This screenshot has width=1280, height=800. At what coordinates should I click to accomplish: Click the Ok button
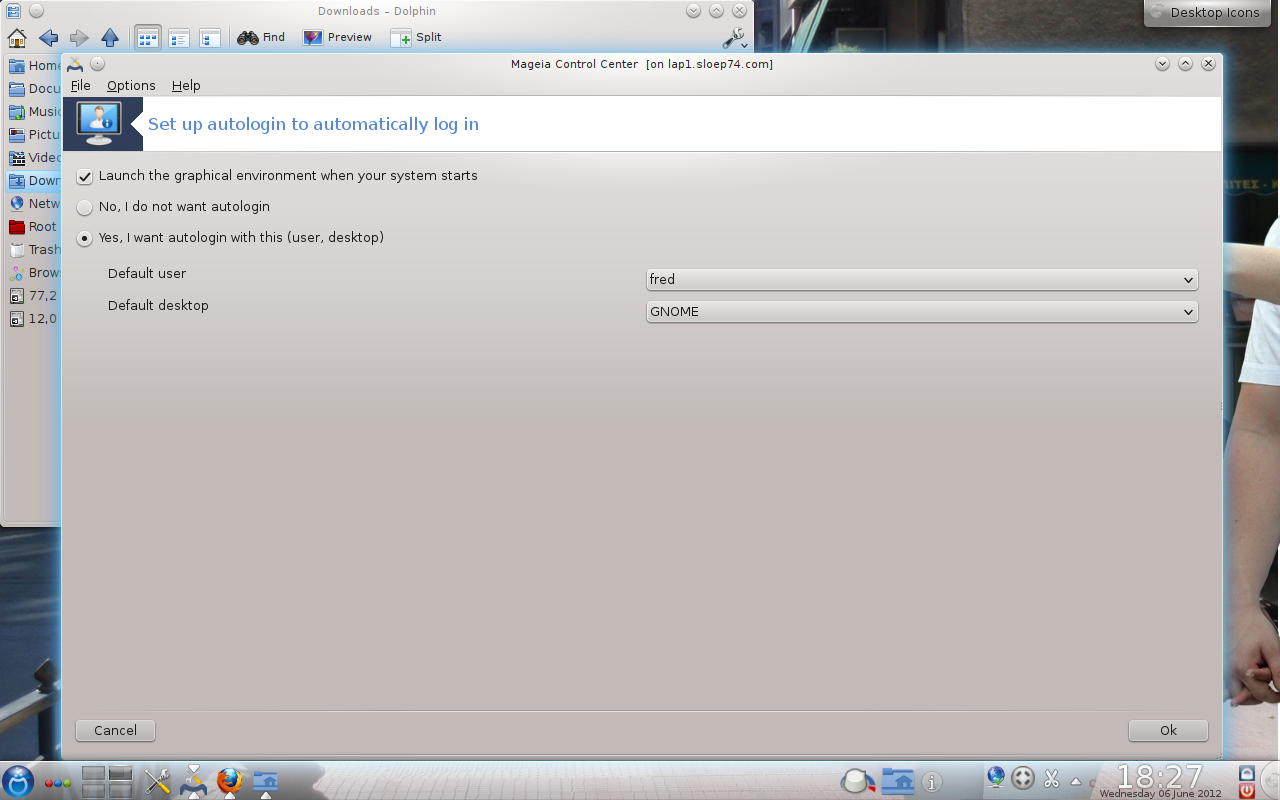1168,731
